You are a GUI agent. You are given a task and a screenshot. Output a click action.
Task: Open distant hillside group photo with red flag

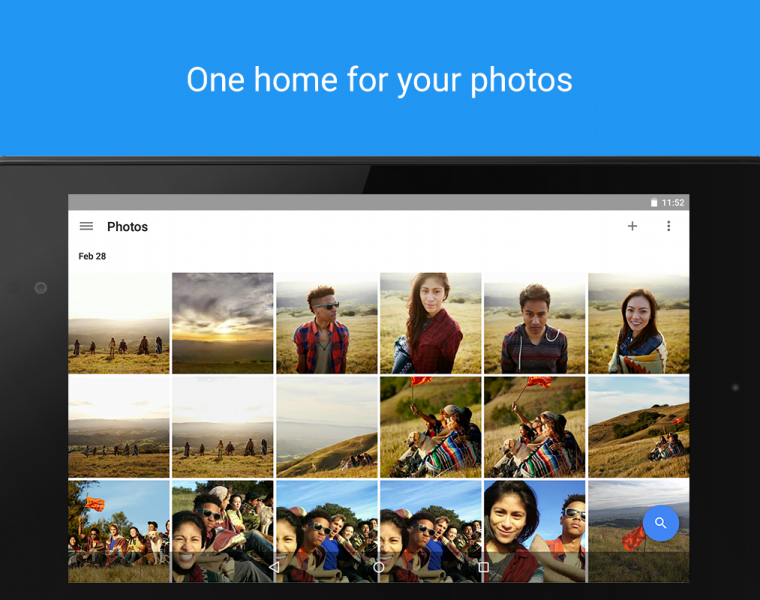point(639,427)
